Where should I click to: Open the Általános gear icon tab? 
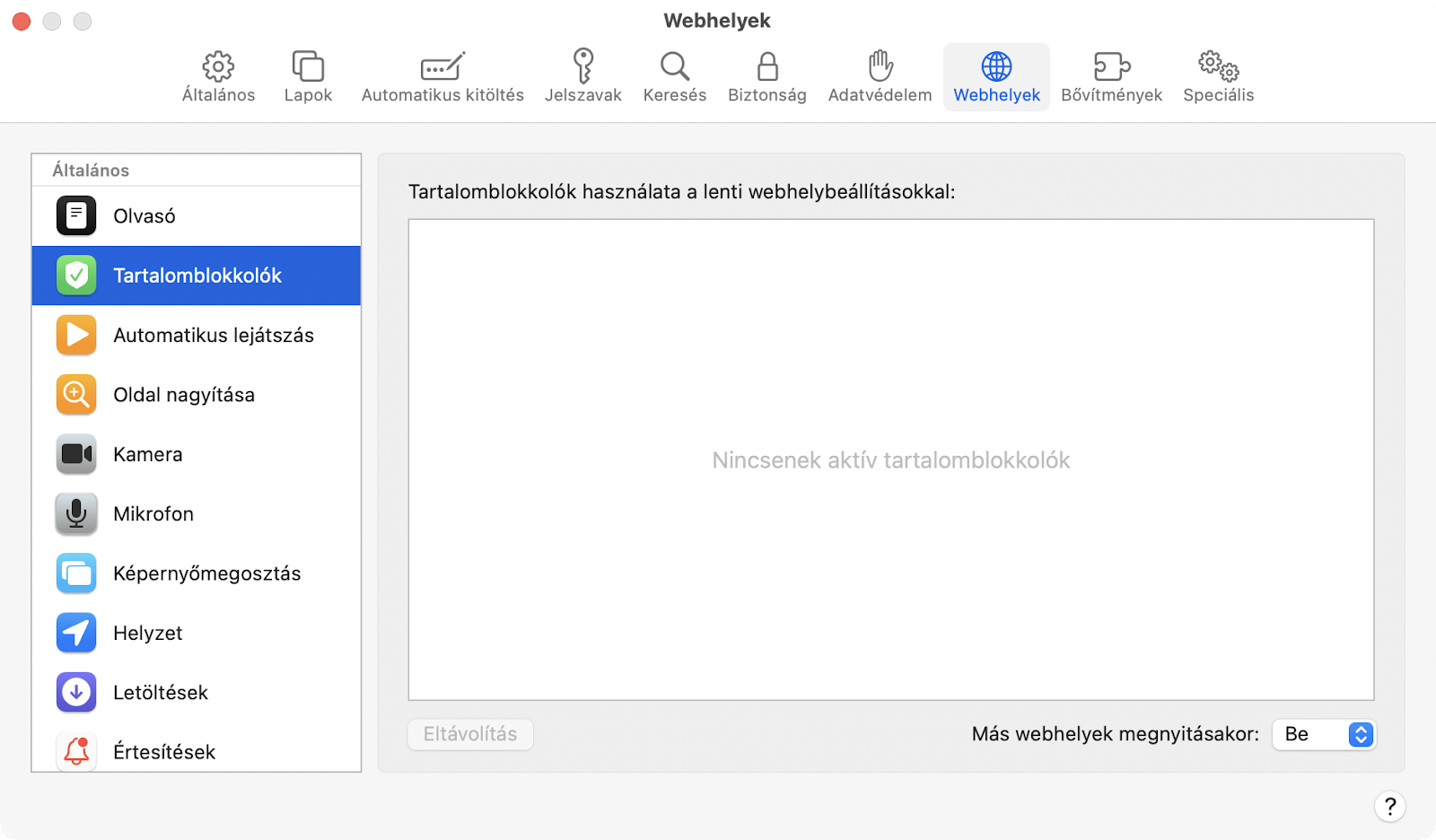coord(218,66)
